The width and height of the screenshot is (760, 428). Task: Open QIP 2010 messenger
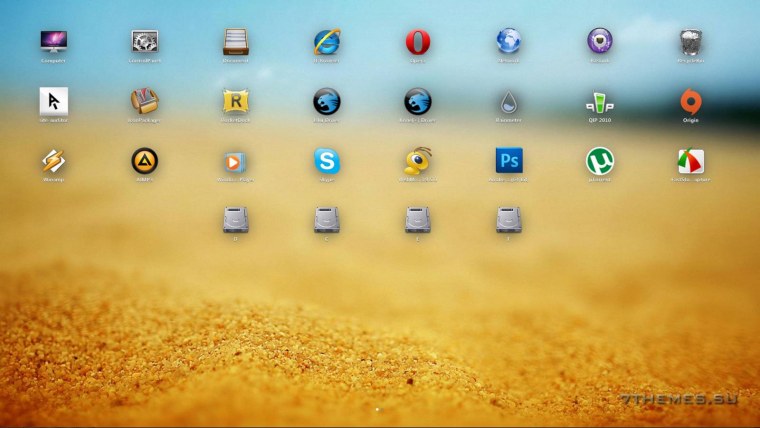(x=600, y=101)
